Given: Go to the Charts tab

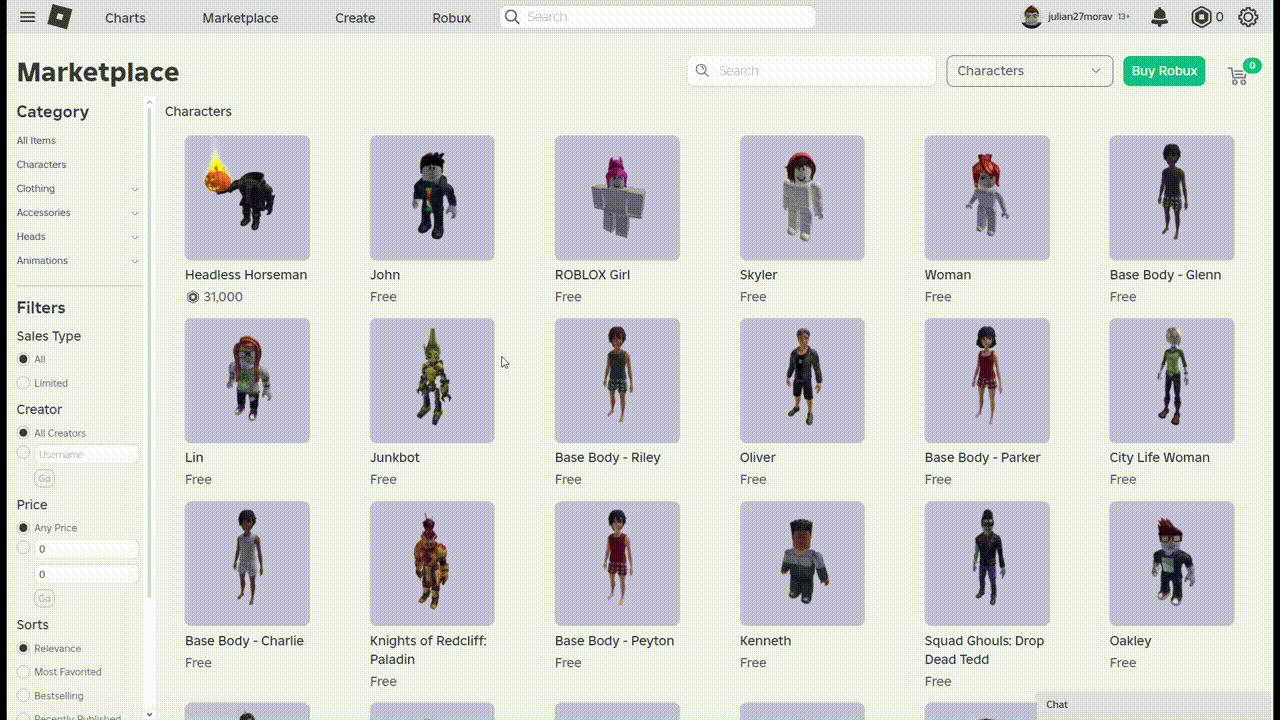Looking at the screenshot, I should click(125, 18).
